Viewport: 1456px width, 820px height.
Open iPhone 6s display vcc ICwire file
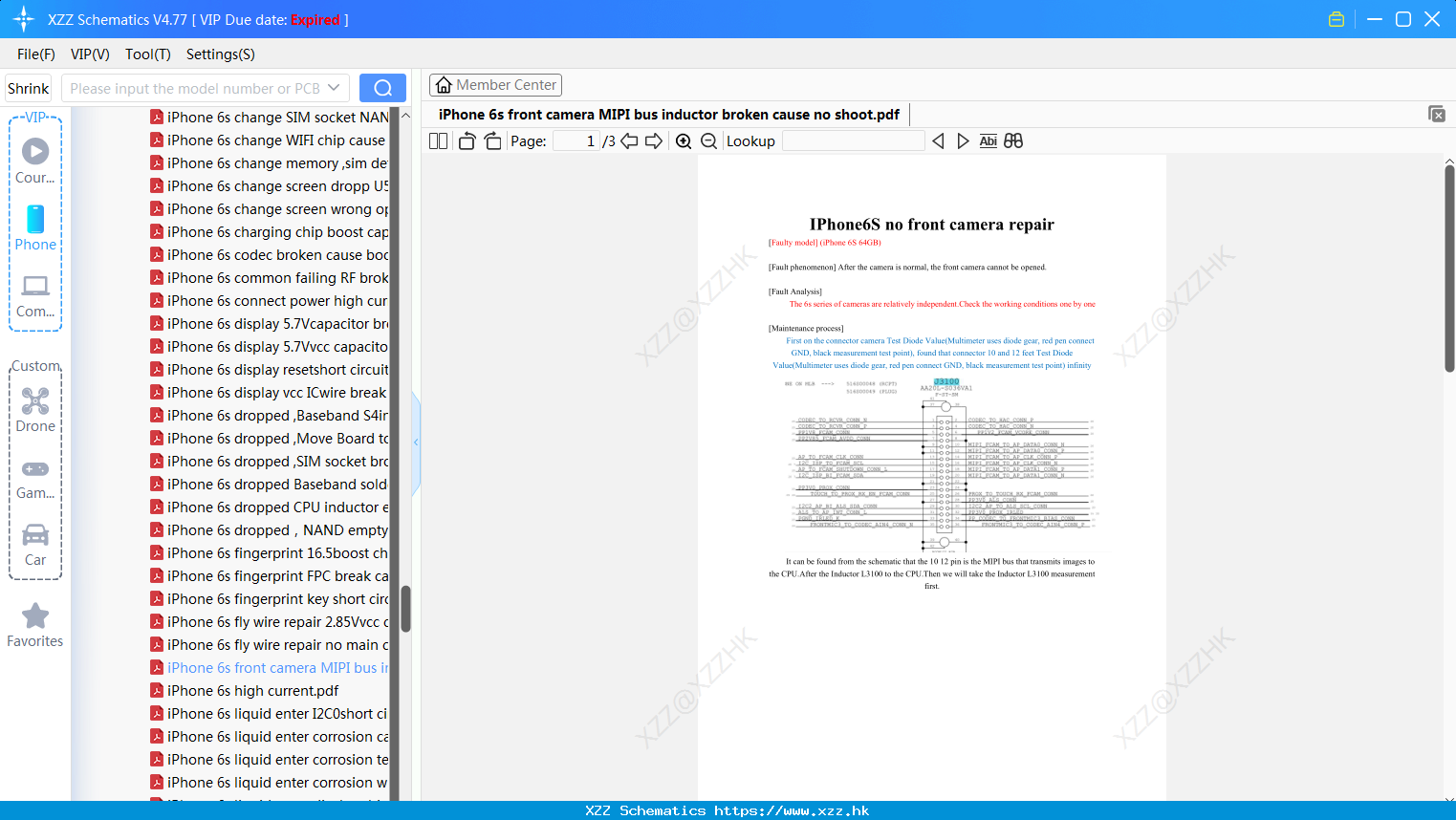pos(270,393)
